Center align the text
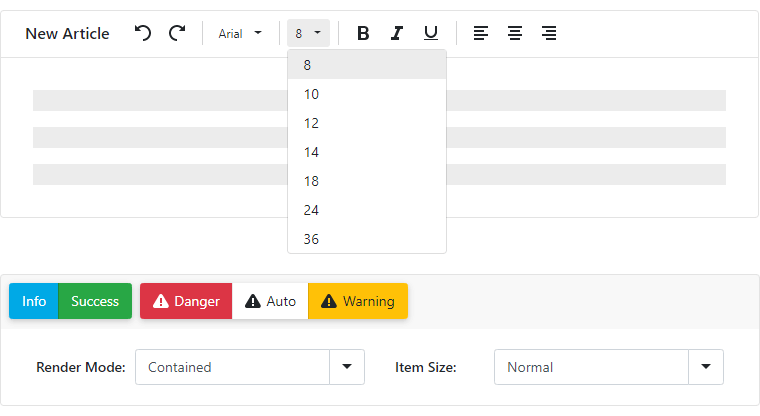This screenshot has width=760, height=416. [x=515, y=33]
